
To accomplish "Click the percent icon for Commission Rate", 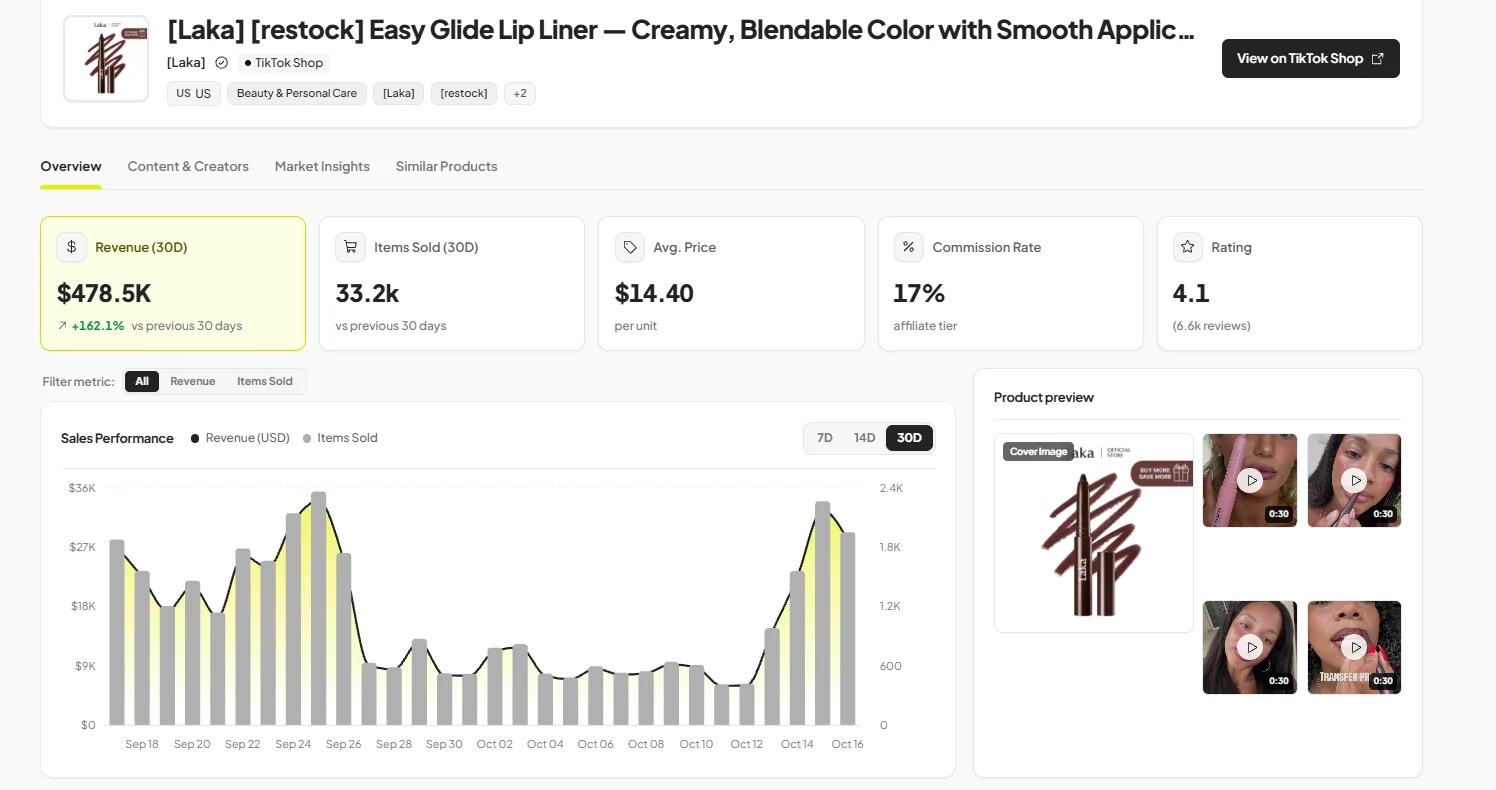I will point(909,247).
